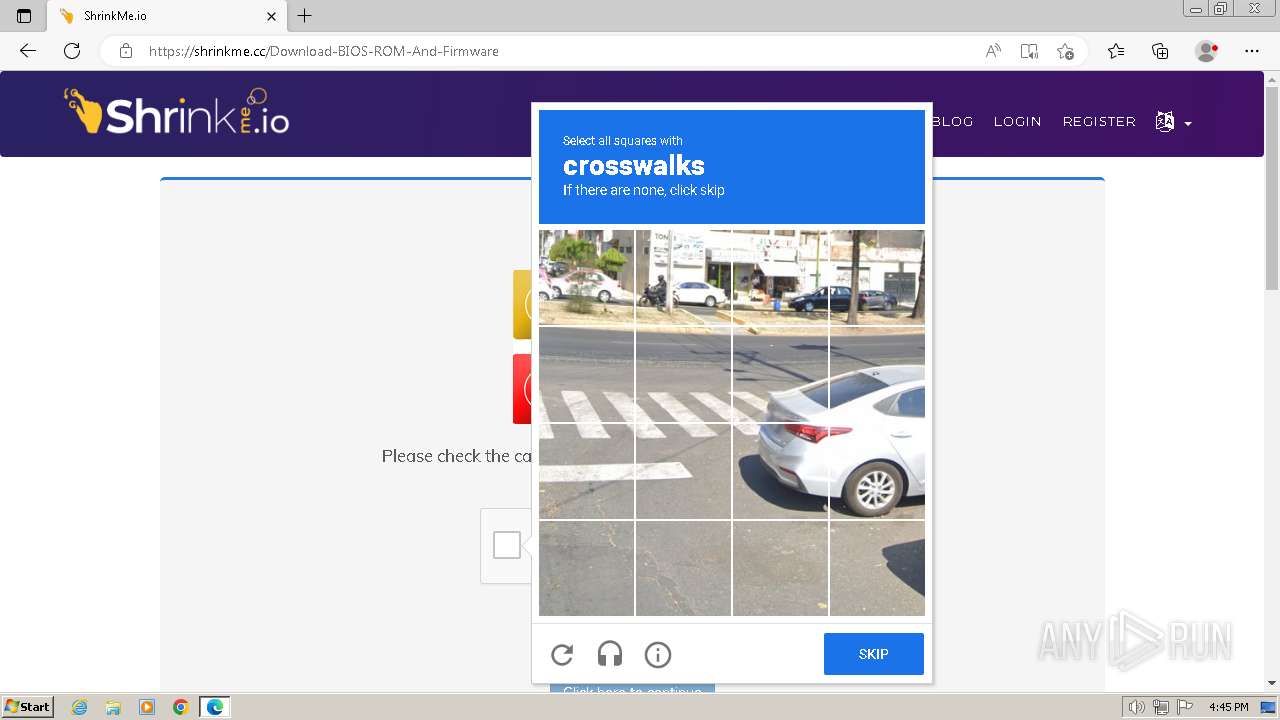Screen dimensions: 1280x720
Task: Select the crosswalk tile right of the left stripes tile
Action: (683, 374)
